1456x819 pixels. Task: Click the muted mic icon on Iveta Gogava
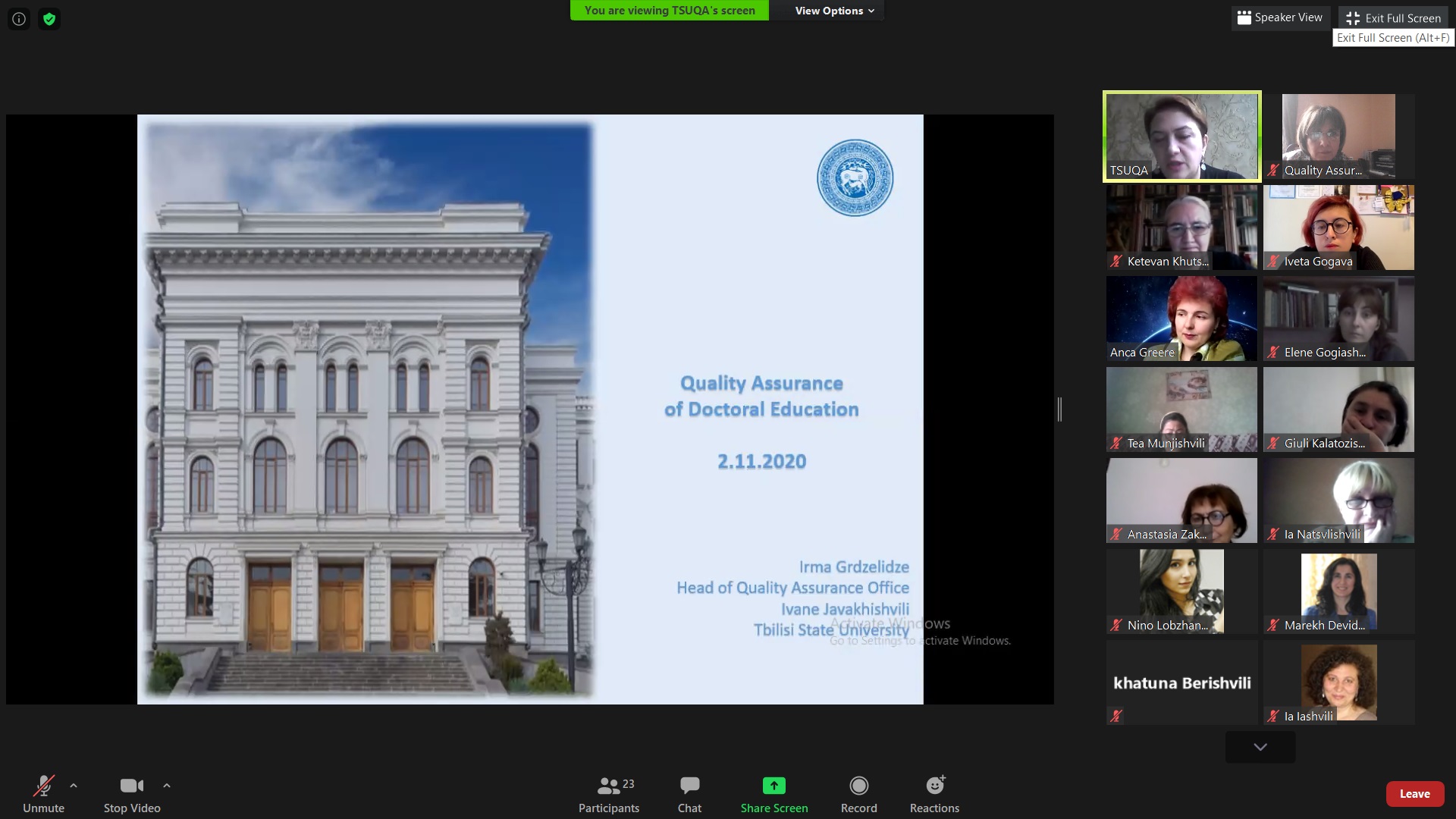[x=1273, y=261]
